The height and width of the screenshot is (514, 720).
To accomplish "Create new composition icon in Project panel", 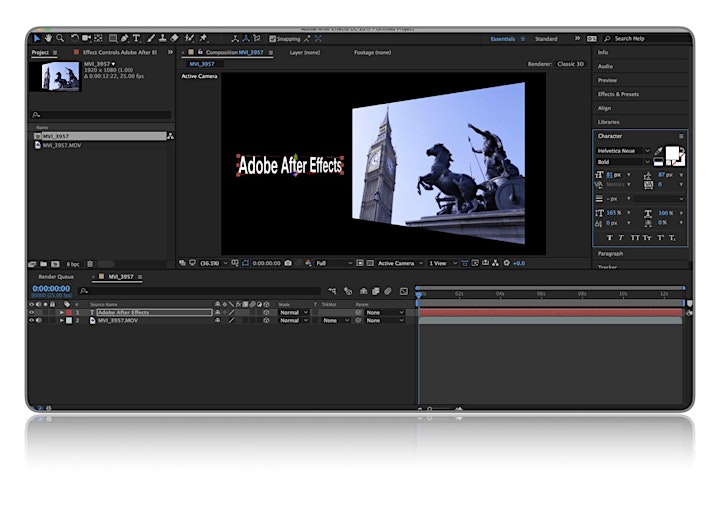I will 56,264.
